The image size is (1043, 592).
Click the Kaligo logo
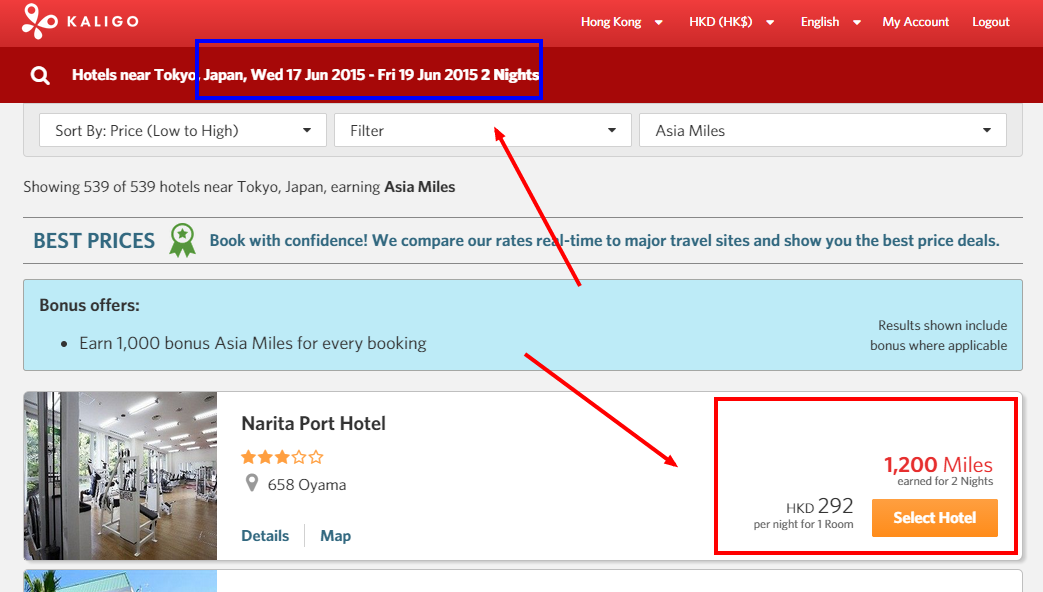point(80,21)
